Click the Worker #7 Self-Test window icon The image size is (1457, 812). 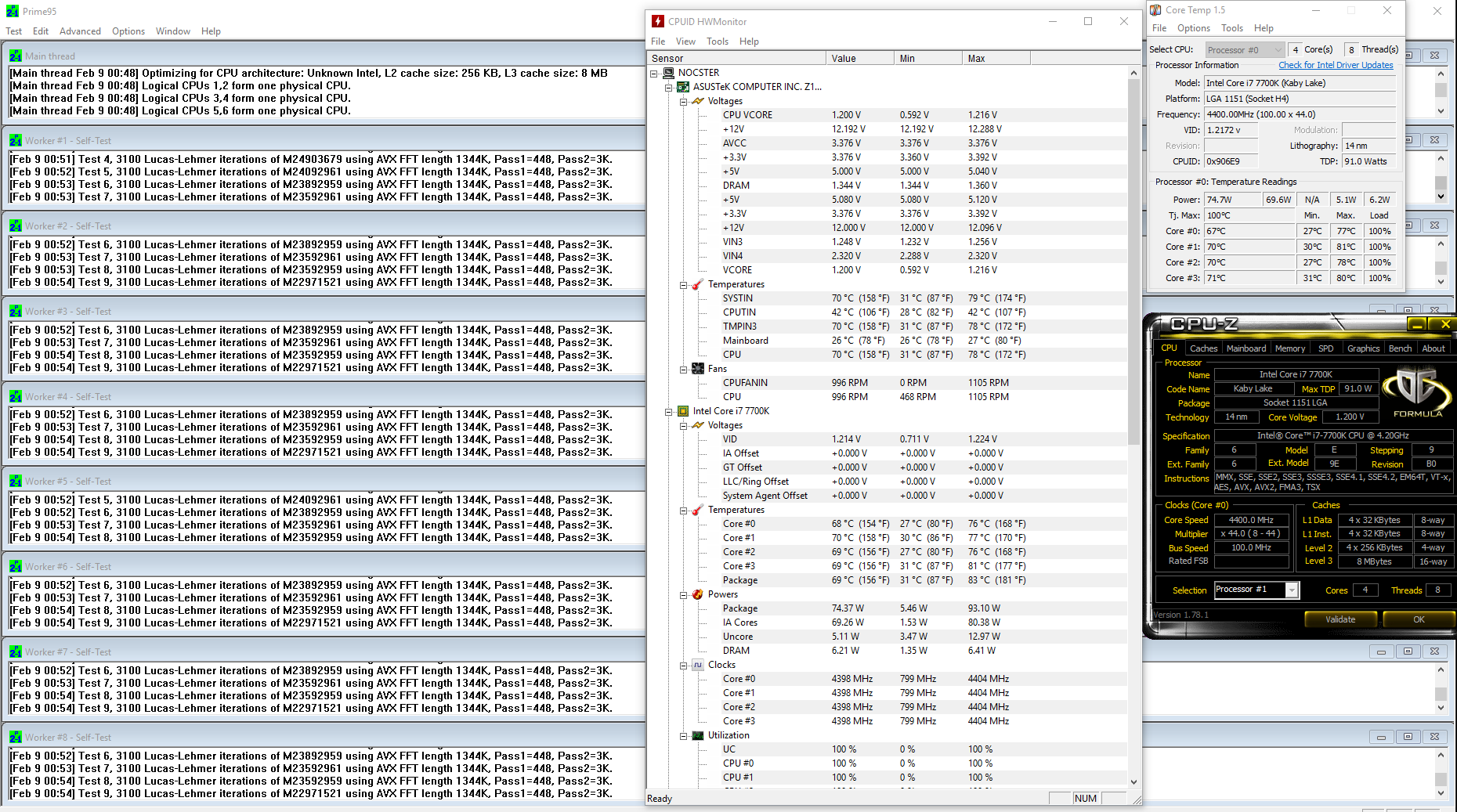(x=16, y=651)
